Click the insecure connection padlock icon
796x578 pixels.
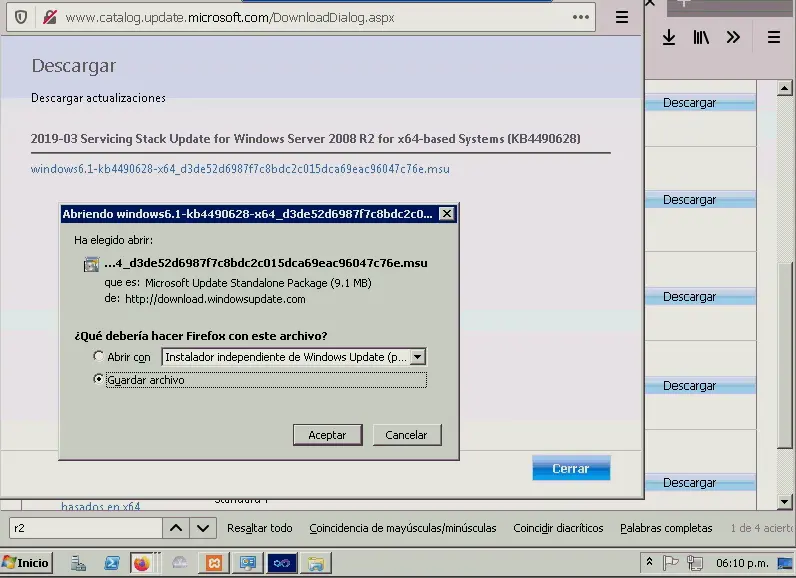click(50, 17)
